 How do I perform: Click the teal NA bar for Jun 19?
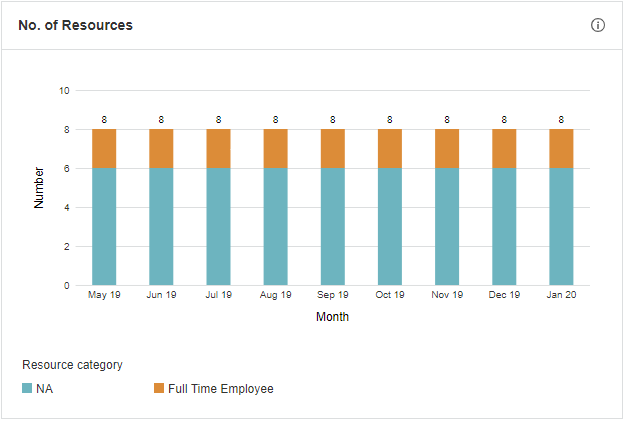pos(161,226)
